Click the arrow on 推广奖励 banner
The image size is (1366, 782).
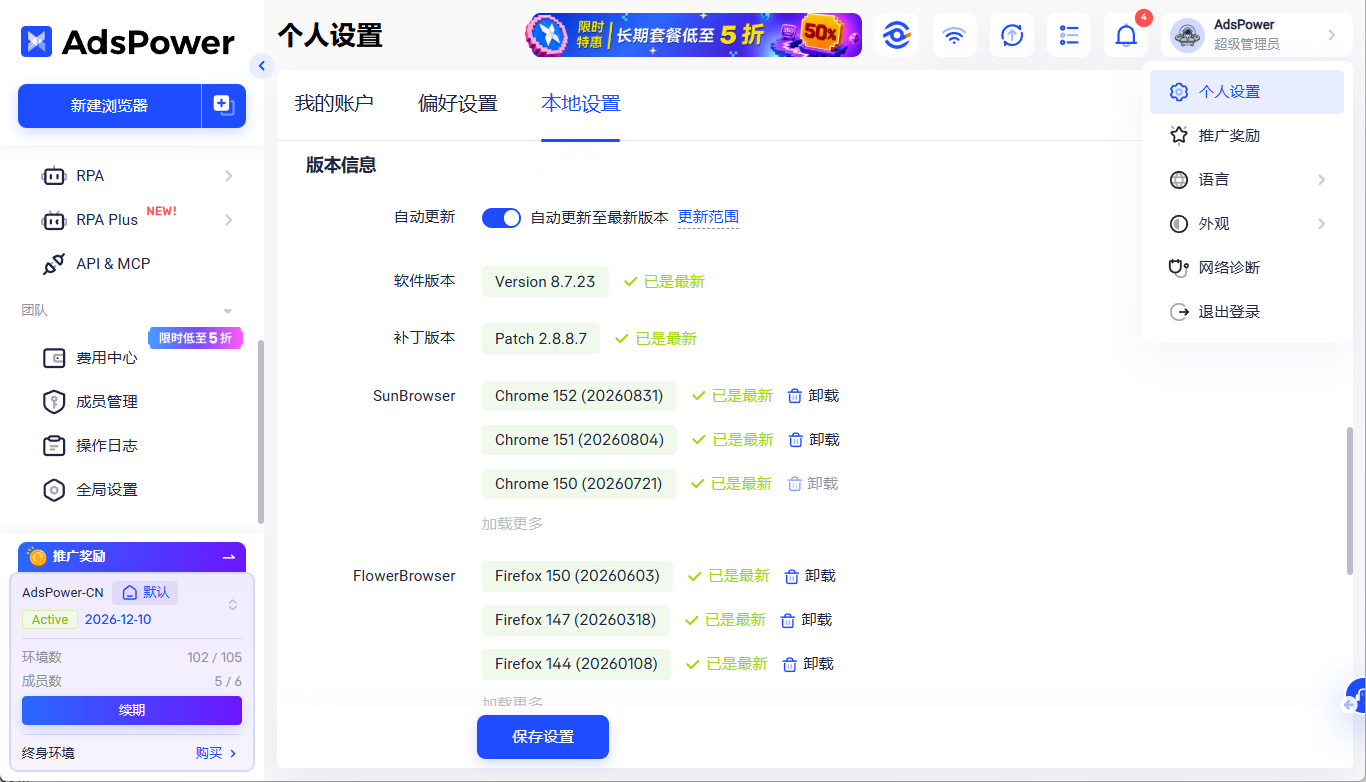click(x=229, y=557)
